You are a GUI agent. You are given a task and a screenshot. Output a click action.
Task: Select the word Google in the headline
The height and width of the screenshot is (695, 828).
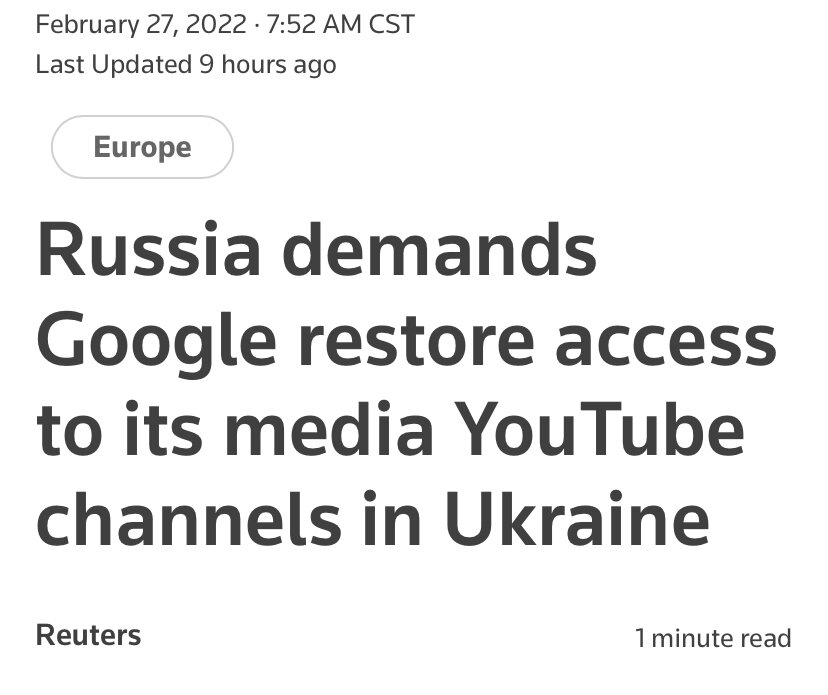[x=156, y=342]
